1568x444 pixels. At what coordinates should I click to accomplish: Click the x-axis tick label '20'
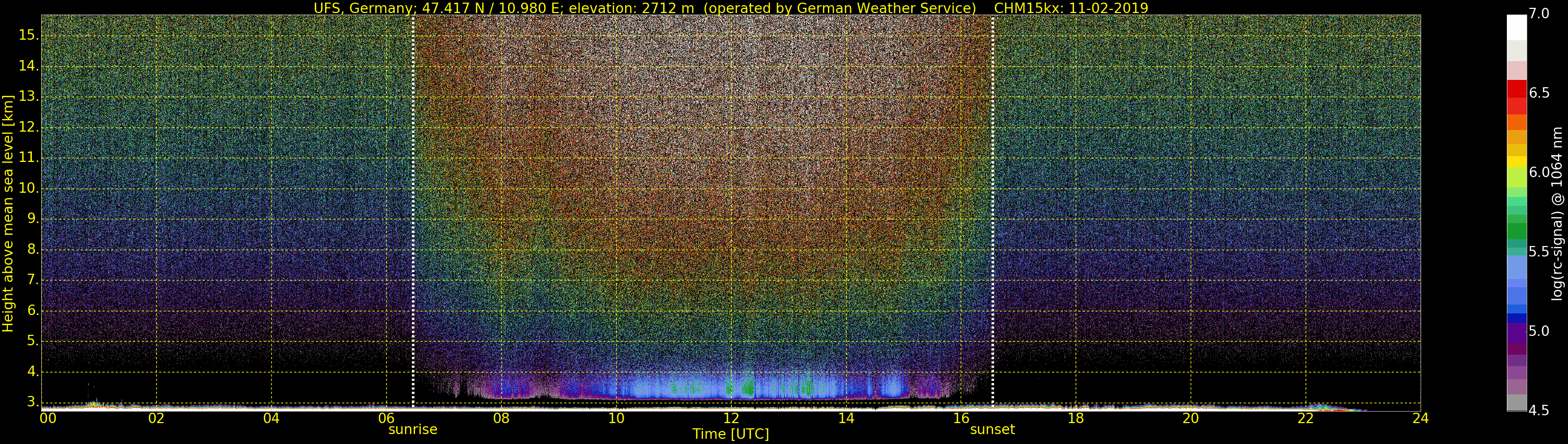click(1191, 418)
